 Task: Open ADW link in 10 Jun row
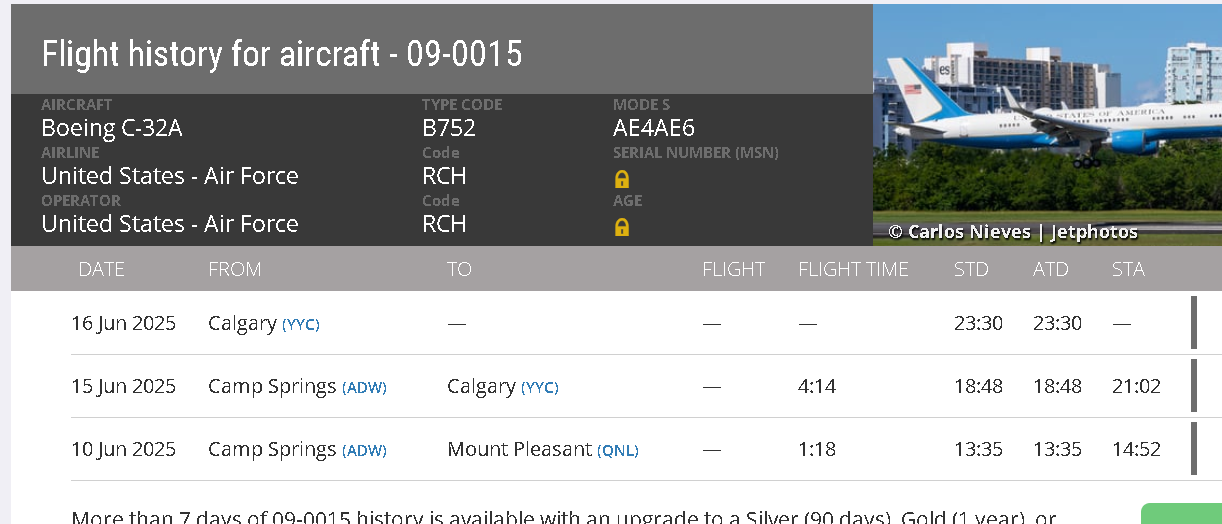pos(364,450)
